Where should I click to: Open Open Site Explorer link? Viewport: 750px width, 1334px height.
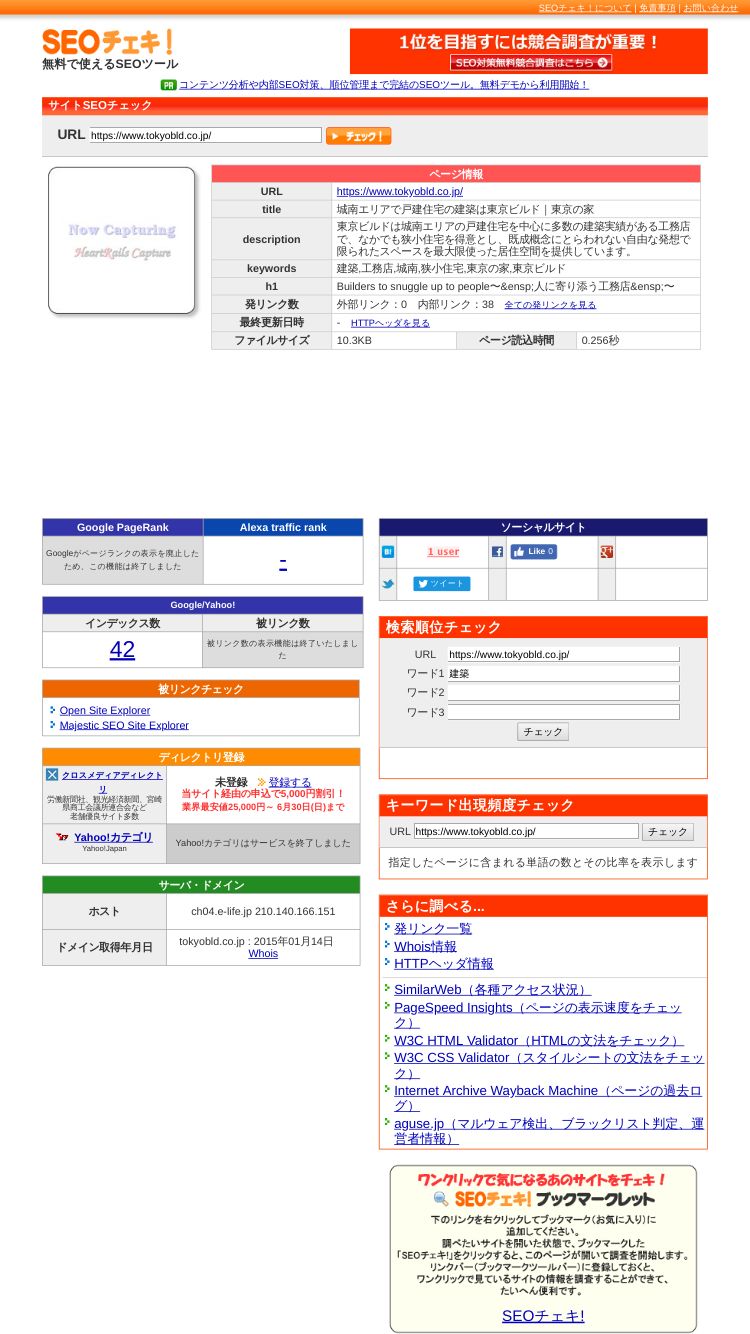[x=105, y=710]
